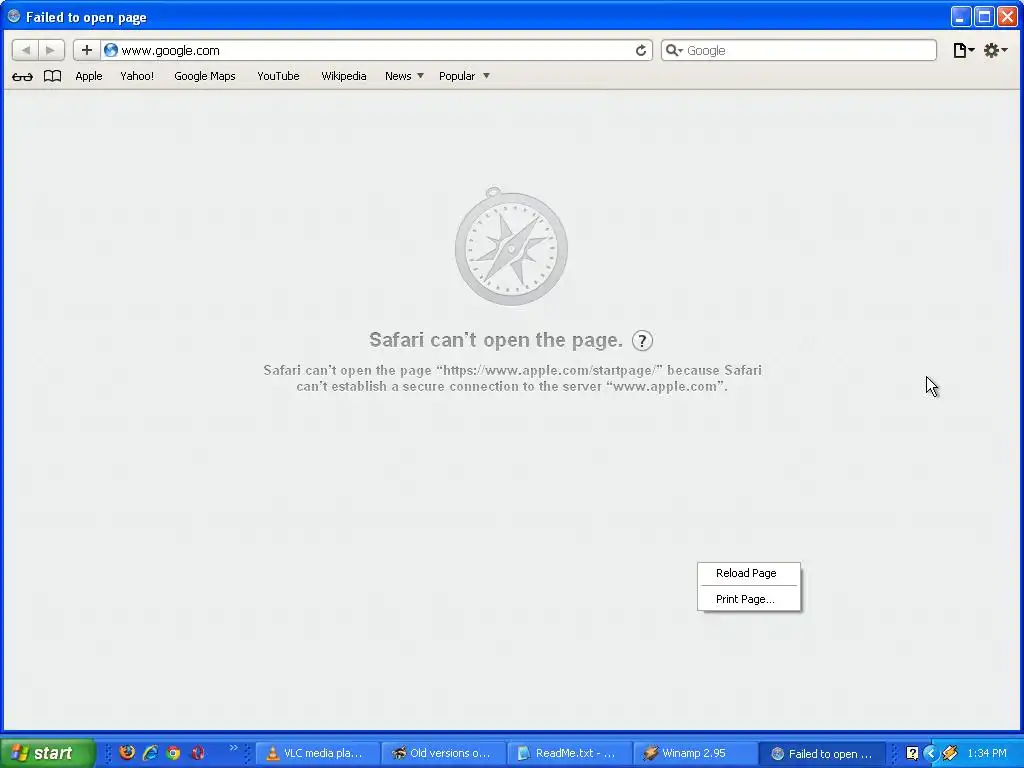Open the Apple bookmark
This screenshot has height=768, width=1024.
pyautogui.click(x=89, y=76)
